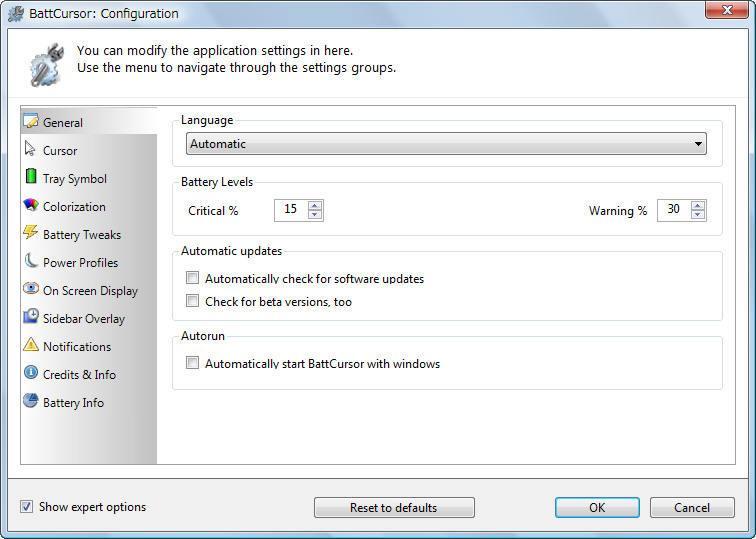Click Reset to defaults button

coord(394,508)
